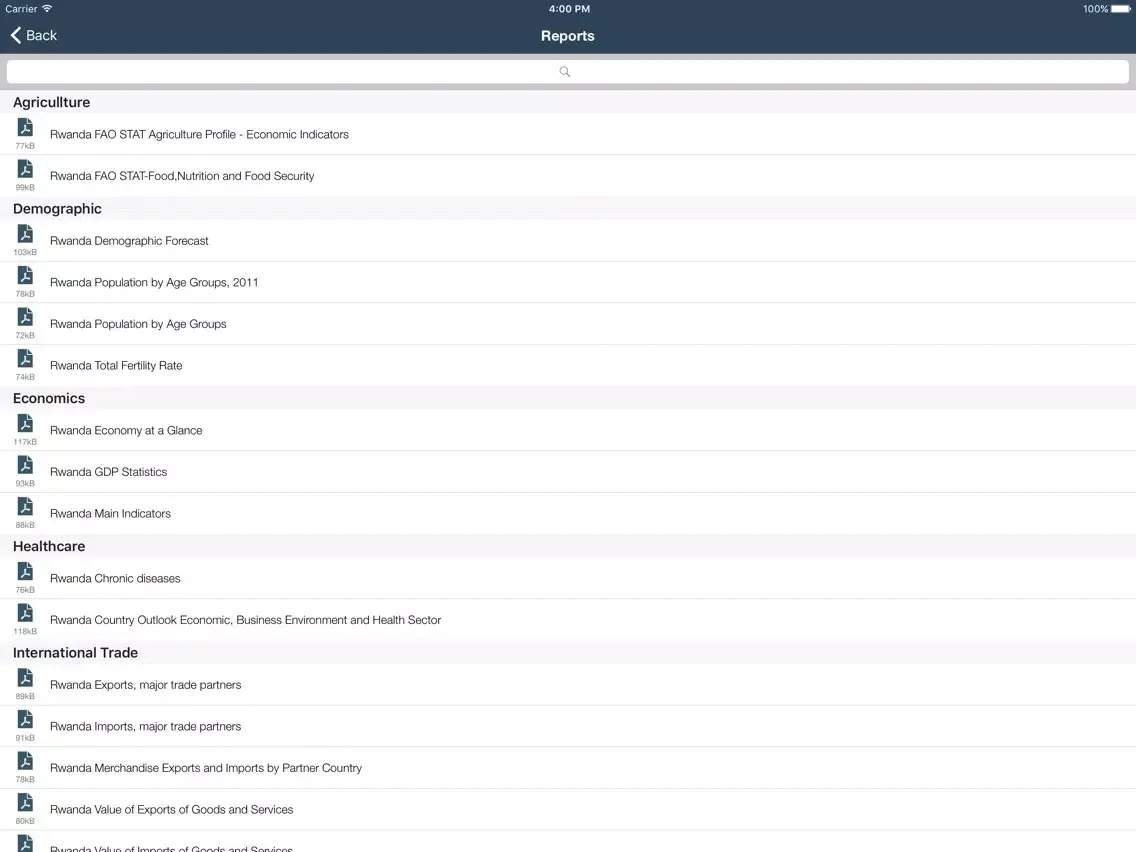1136x852 pixels.
Task: Open PDF icon for Rwanda Exports, major trade partners
Action: [25, 678]
